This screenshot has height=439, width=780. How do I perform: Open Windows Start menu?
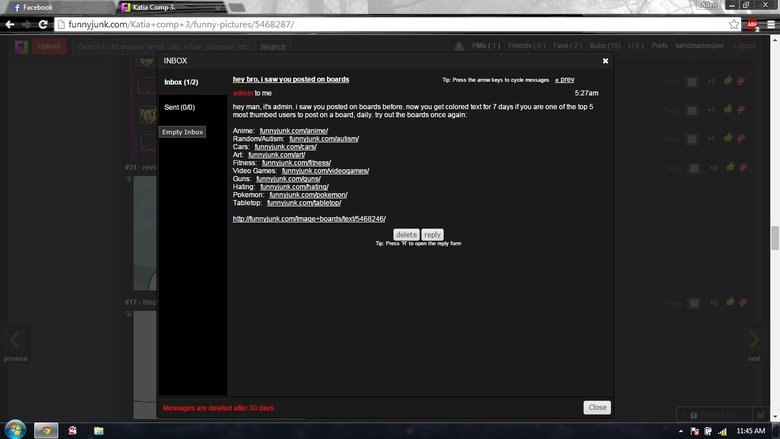pyautogui.click(x=13, y=430)
